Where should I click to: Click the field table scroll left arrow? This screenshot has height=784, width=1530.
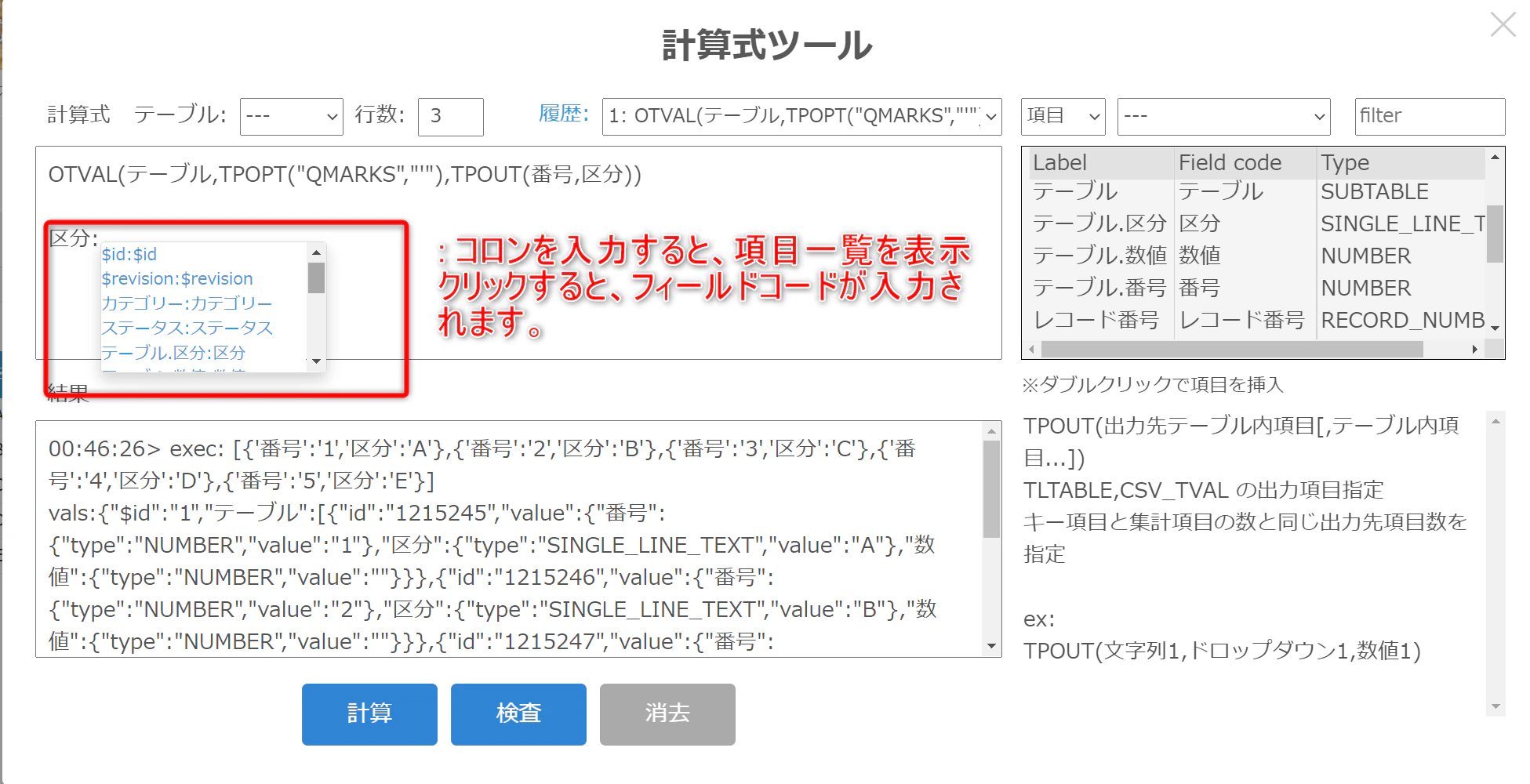coord(1031,350)
